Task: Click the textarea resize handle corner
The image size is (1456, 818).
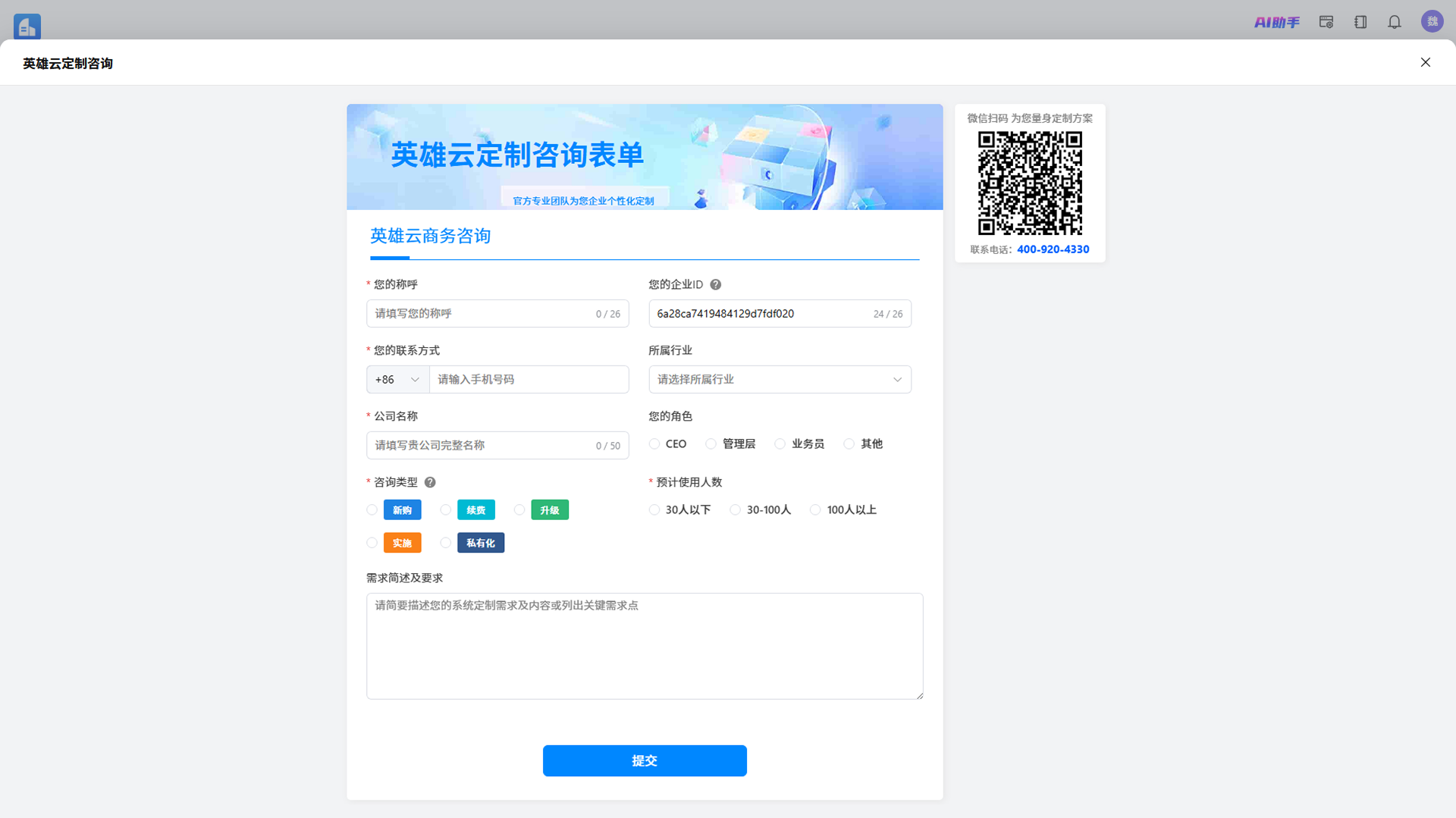Action: point(919,694)
